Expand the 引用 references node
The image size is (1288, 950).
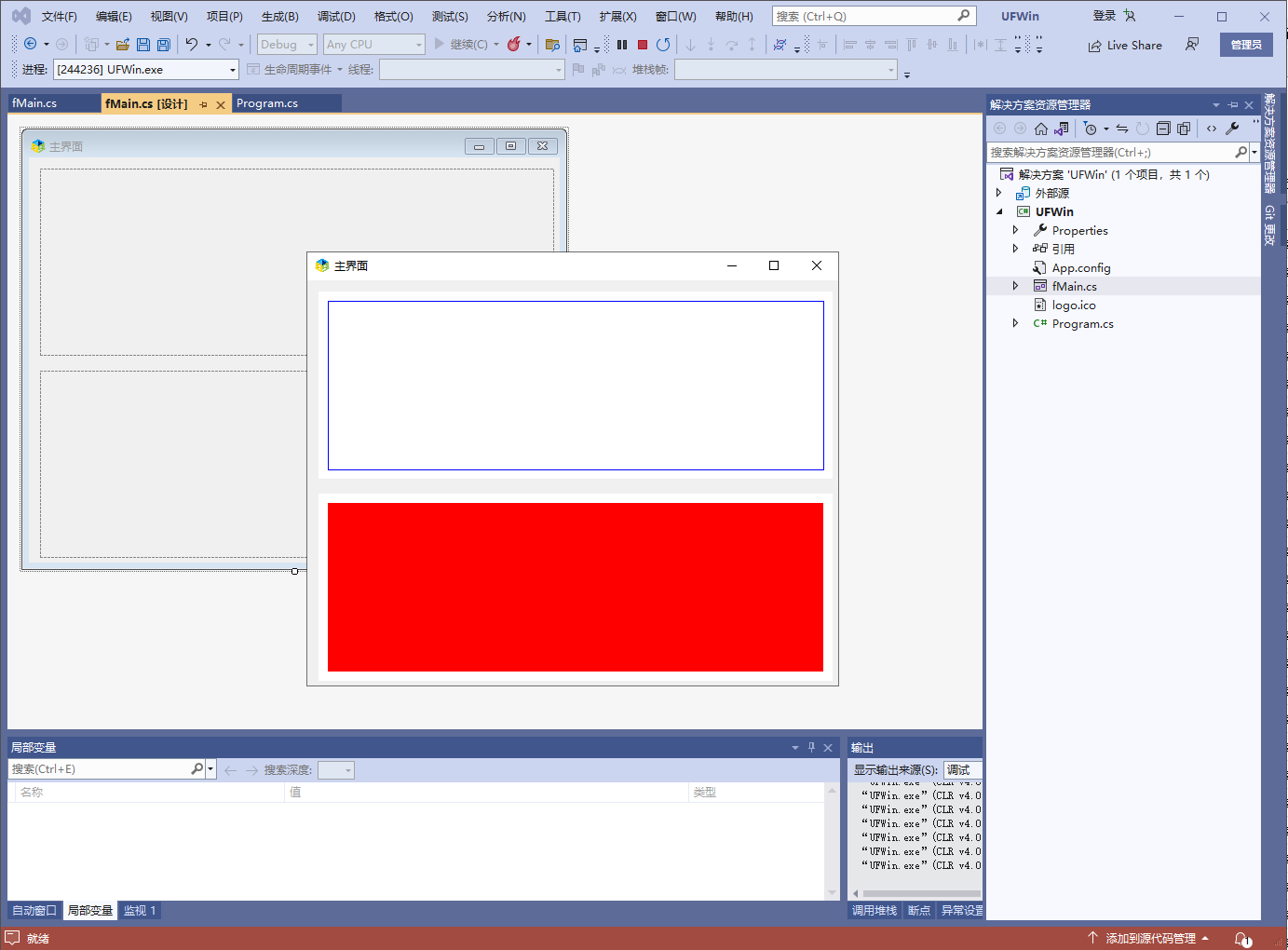click(x=1015, y=249)
